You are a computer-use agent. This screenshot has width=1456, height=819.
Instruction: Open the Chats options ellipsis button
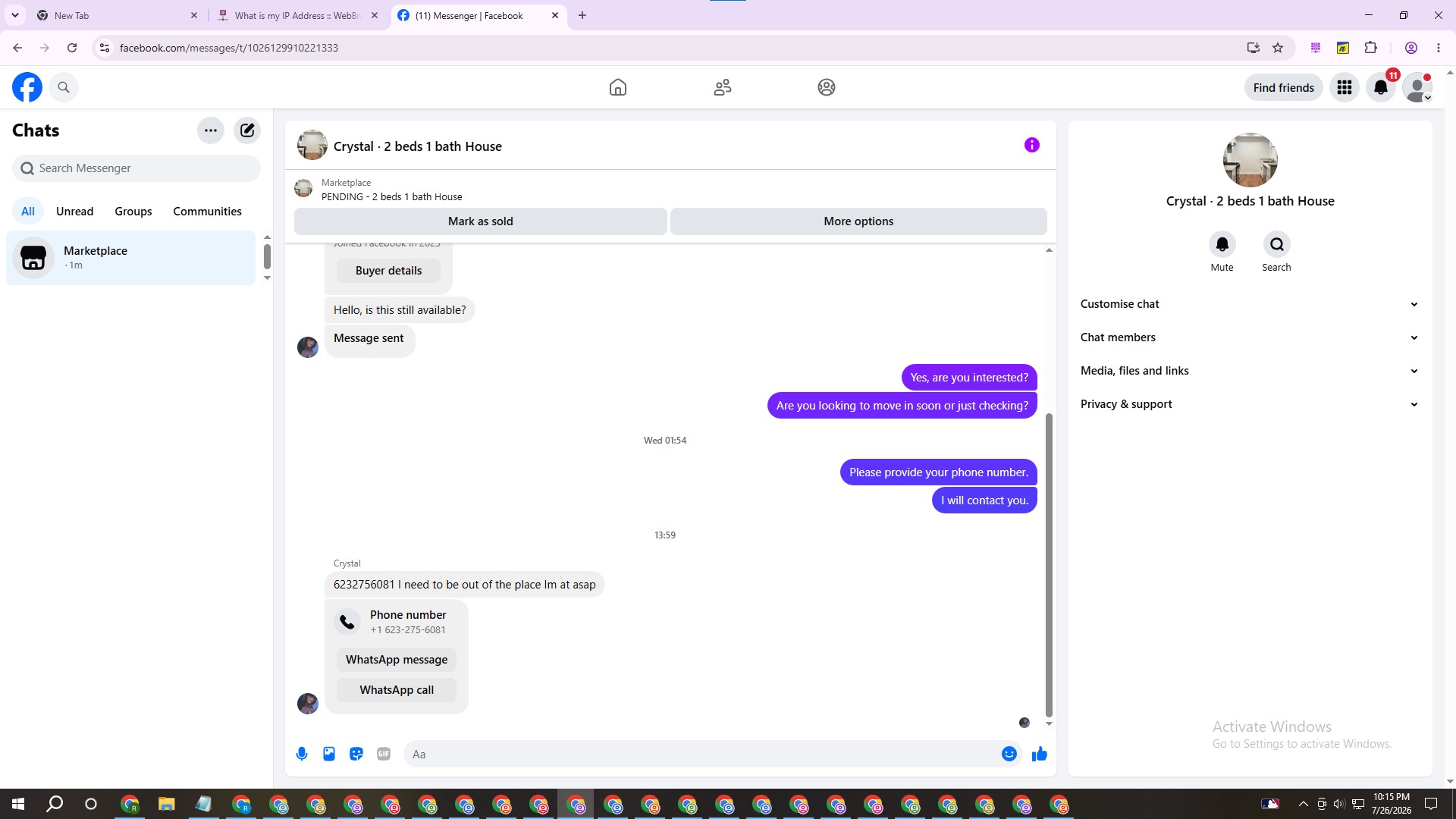(211, 130)
